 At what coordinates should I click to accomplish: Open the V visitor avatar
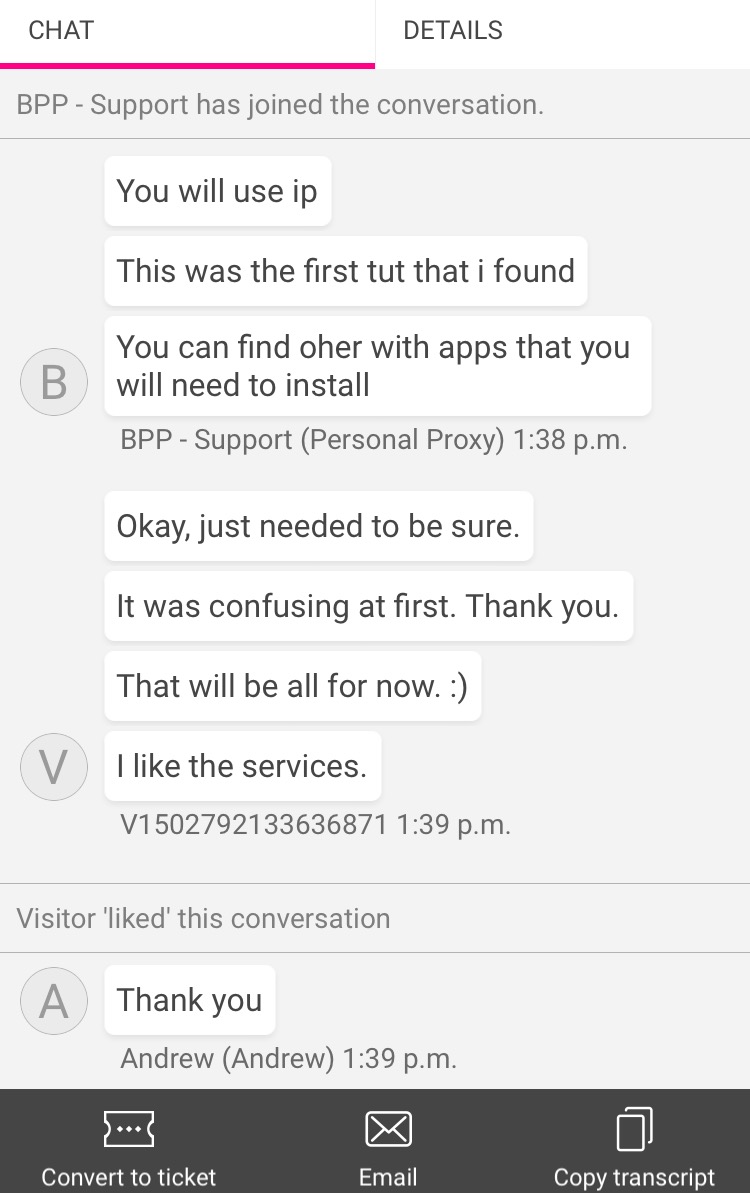(x=53, y=767)
